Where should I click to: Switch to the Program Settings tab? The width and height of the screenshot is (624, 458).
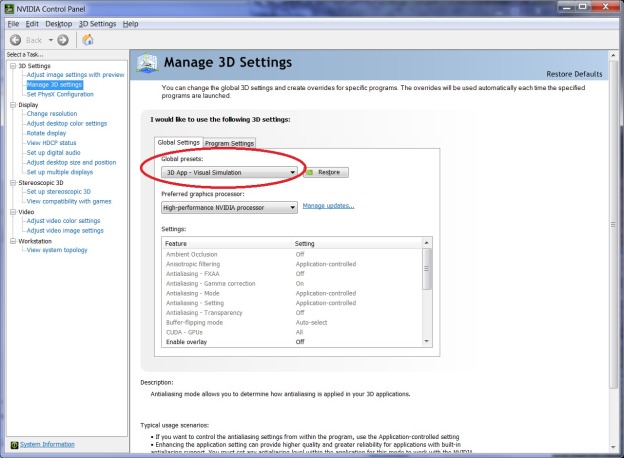coord(229,143)
